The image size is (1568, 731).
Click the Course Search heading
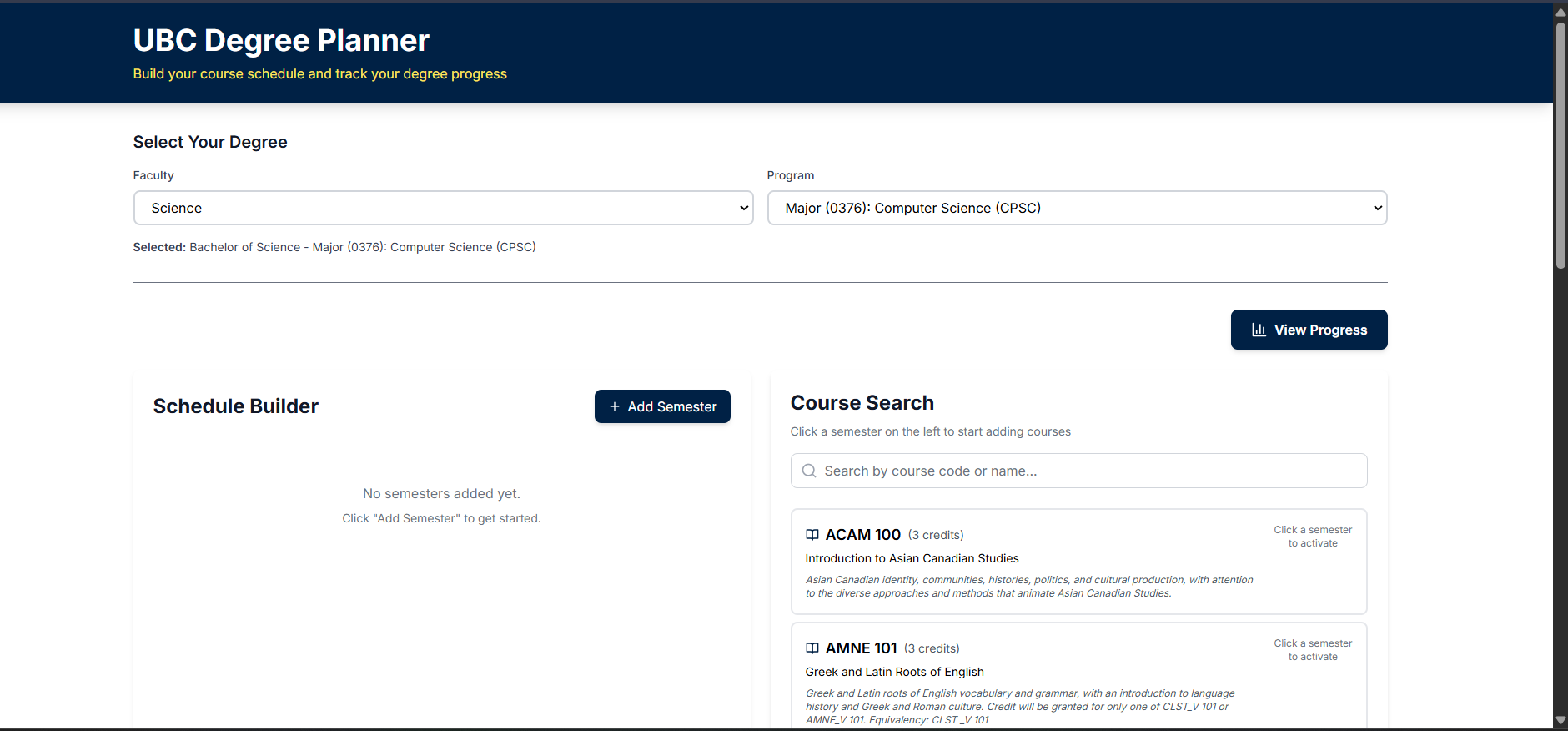point(862,403)
